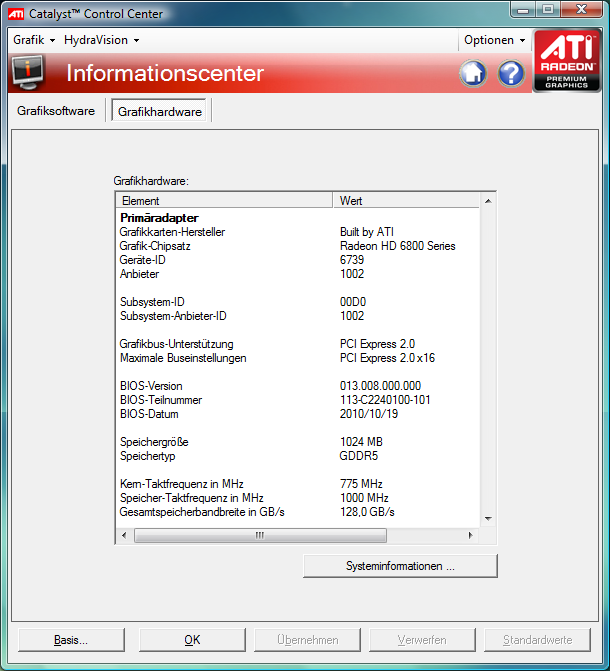Image resolution: width=610 pixels, height=671 pixels.
Task: Select the Subsystem-ID row
Action: point(298,302)
